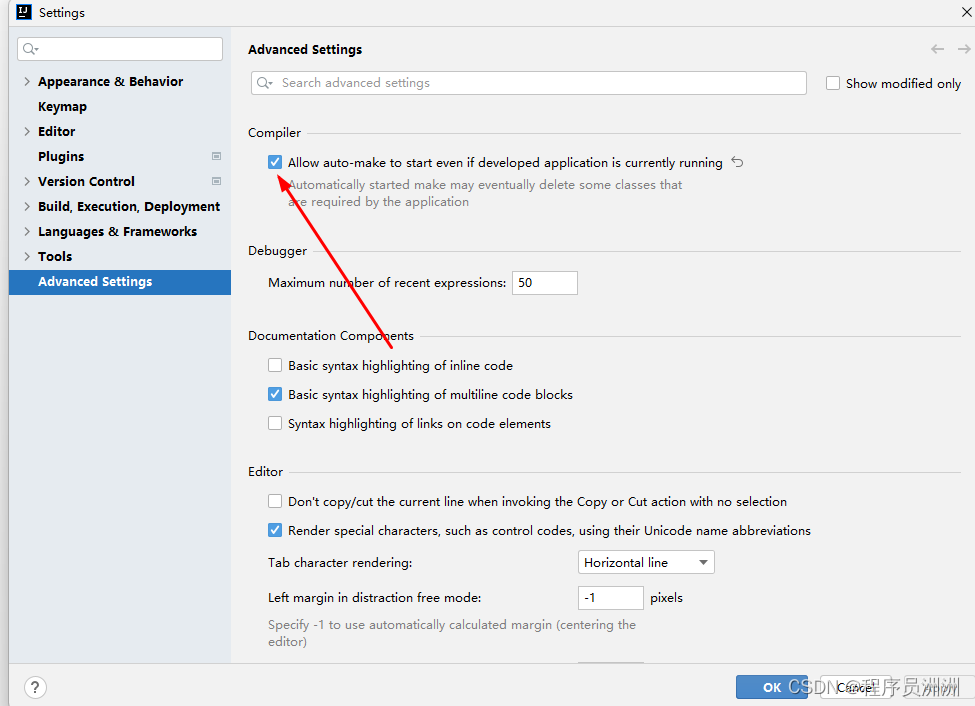Click the Version Control project-level icon
Viewport: 975px width, 706px height.
click(x=216, y=181)
